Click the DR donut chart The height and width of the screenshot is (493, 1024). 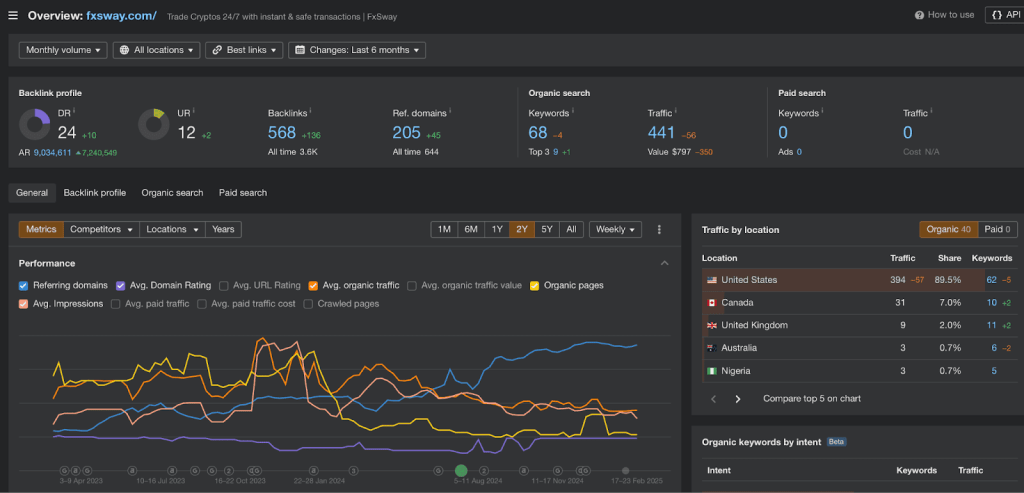click(35, 124)
